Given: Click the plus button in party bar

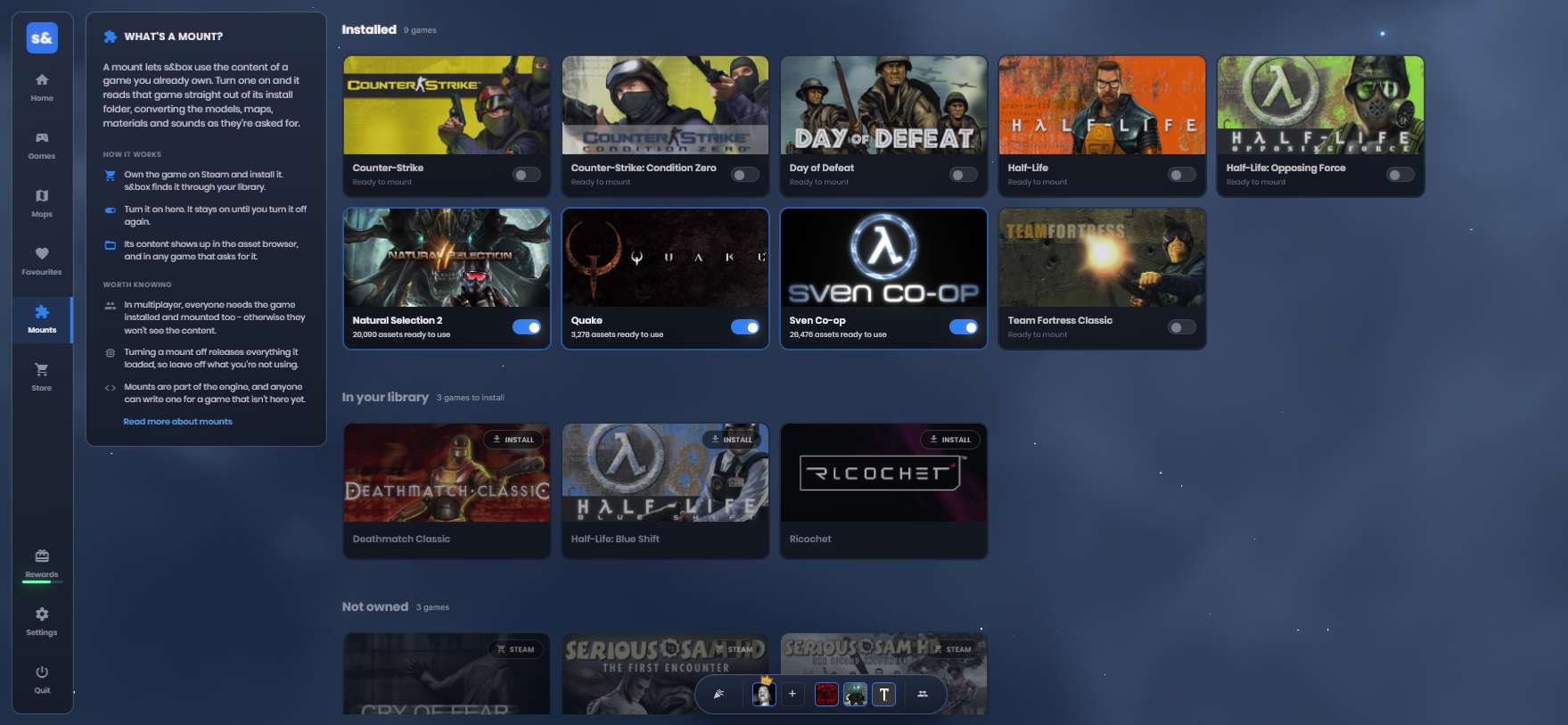Looking at the screenshot, I should tap(792, 694).
